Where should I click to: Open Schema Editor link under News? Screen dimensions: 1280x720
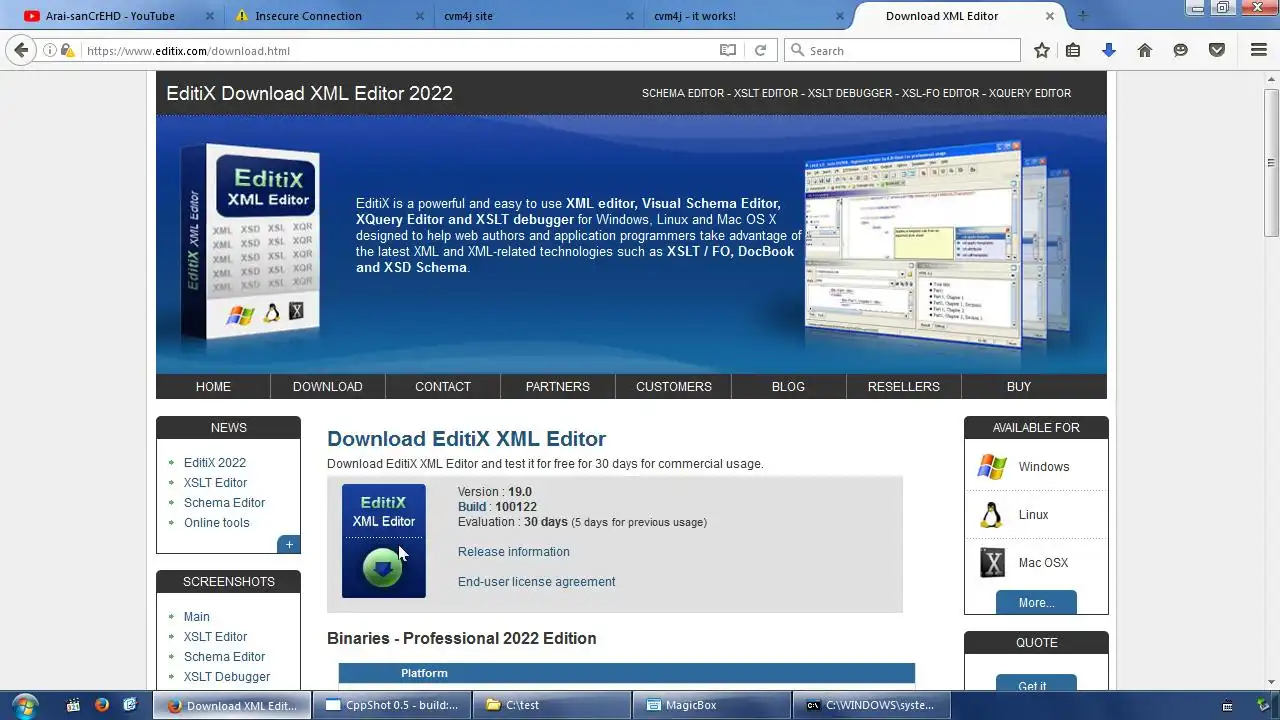click(x=224, y=503)
